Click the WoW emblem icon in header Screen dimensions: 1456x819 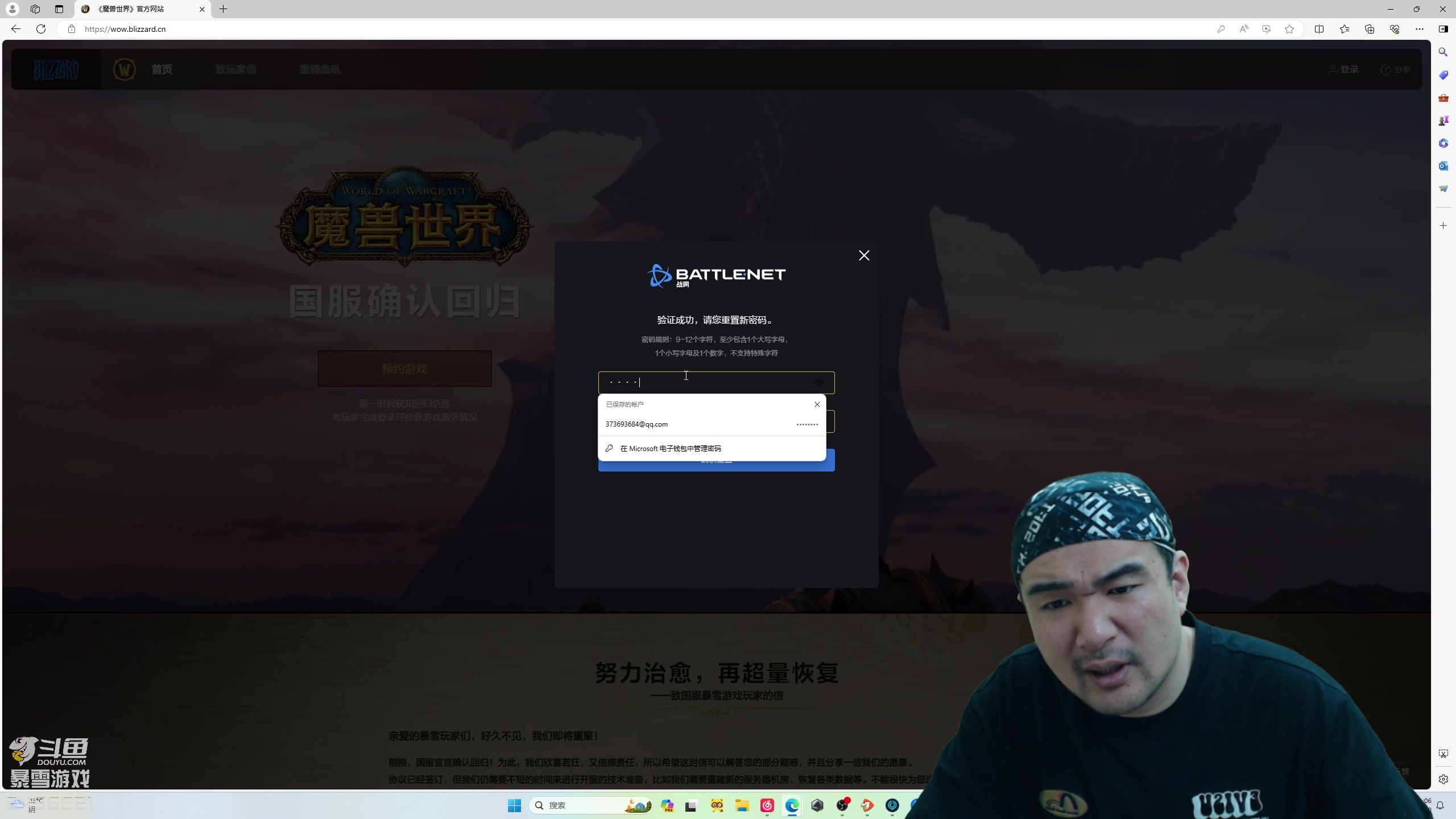pyautogui.click(x=125, y=70)
